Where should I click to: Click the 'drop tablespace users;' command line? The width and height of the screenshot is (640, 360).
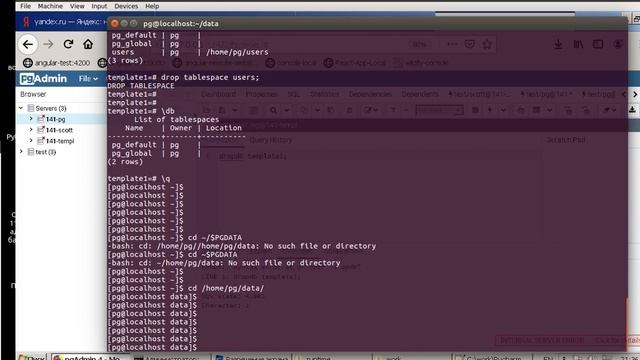[x=183, y=77]
